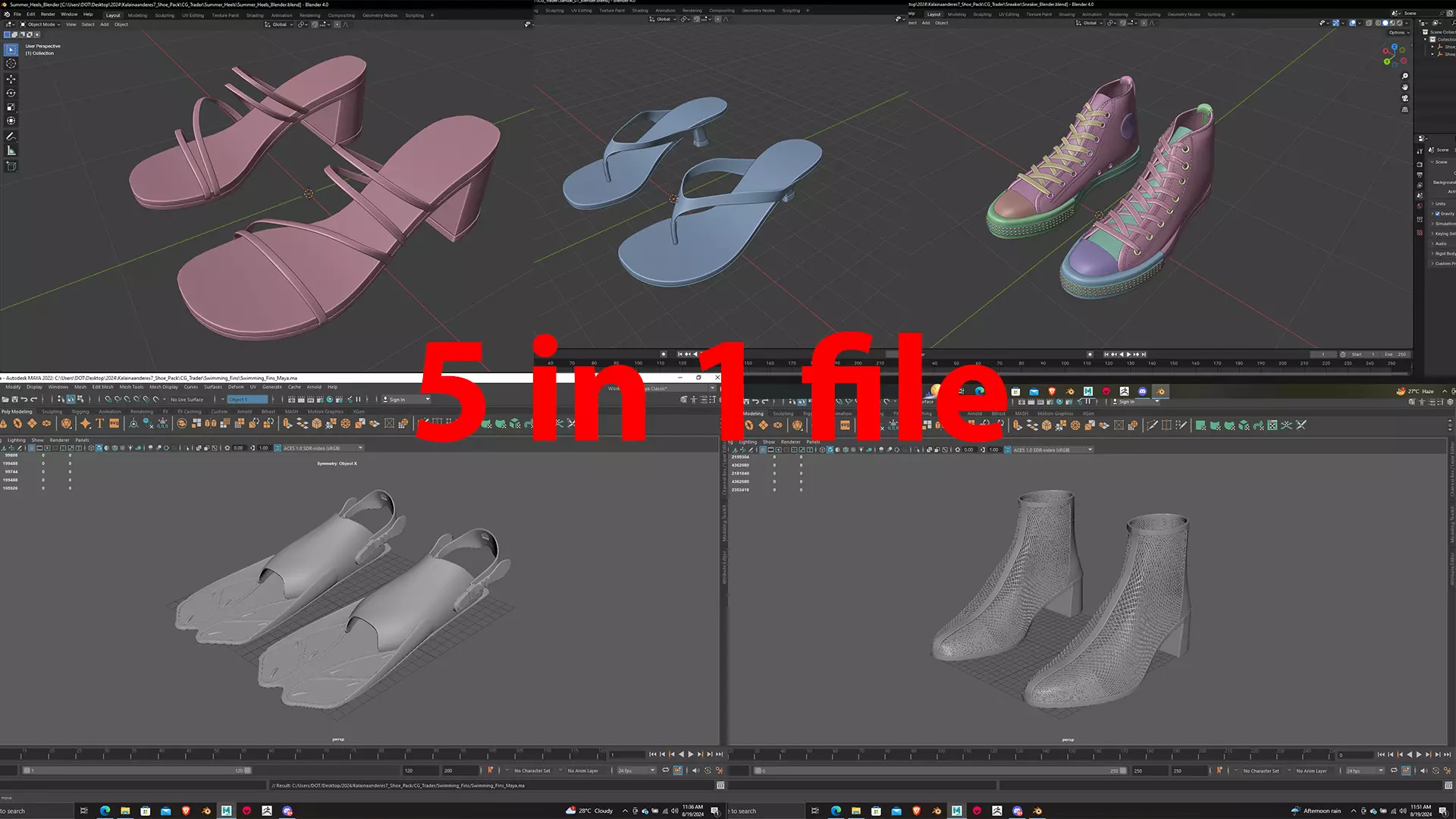Open Mesh Tools menu in Swimming Fins Maya

coord(131,387)
